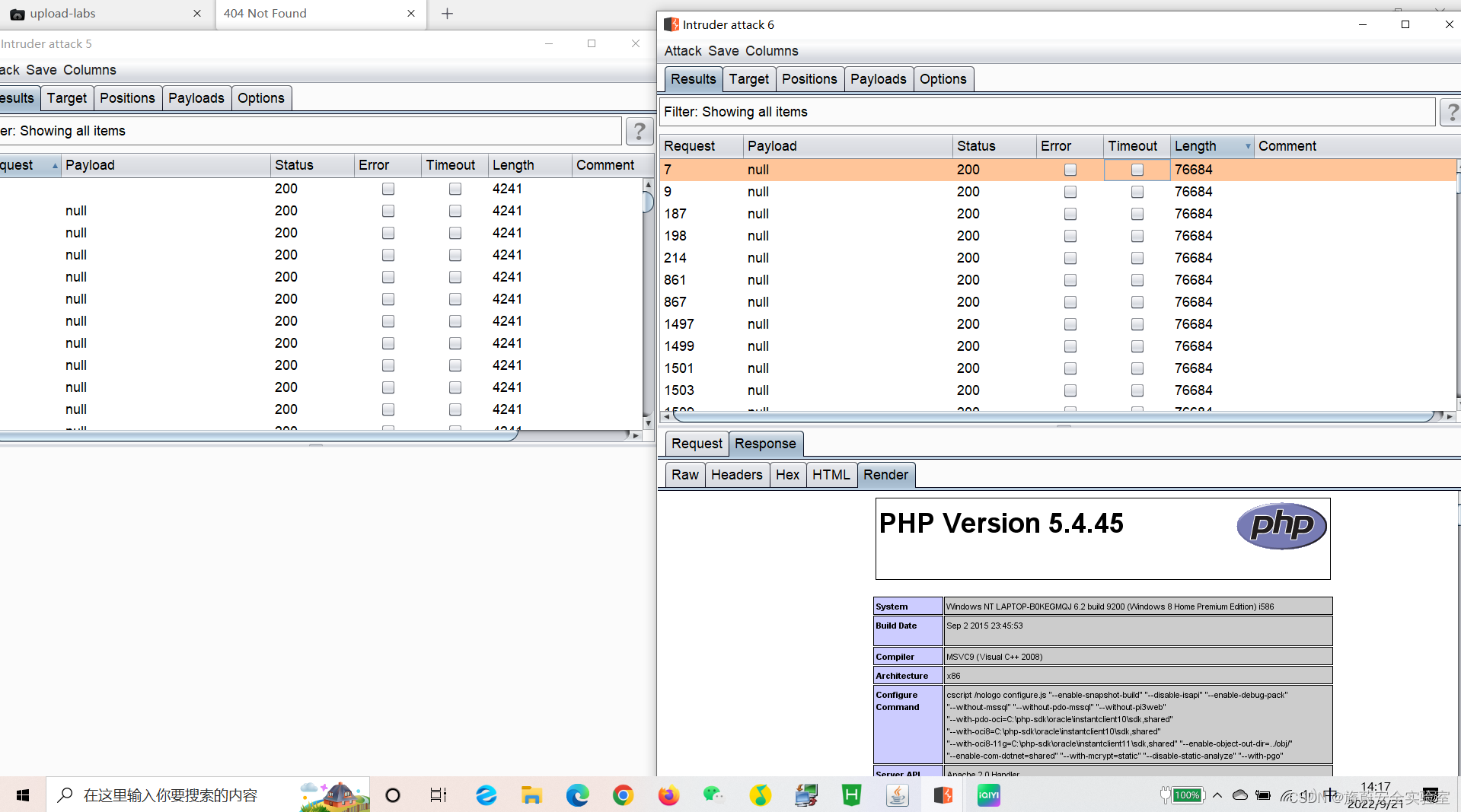Toggle first row Timeout checkbox in attack 5
The height and width of the screenshot is (812, 1461).
pyautogui.click(x=455, y=189)
